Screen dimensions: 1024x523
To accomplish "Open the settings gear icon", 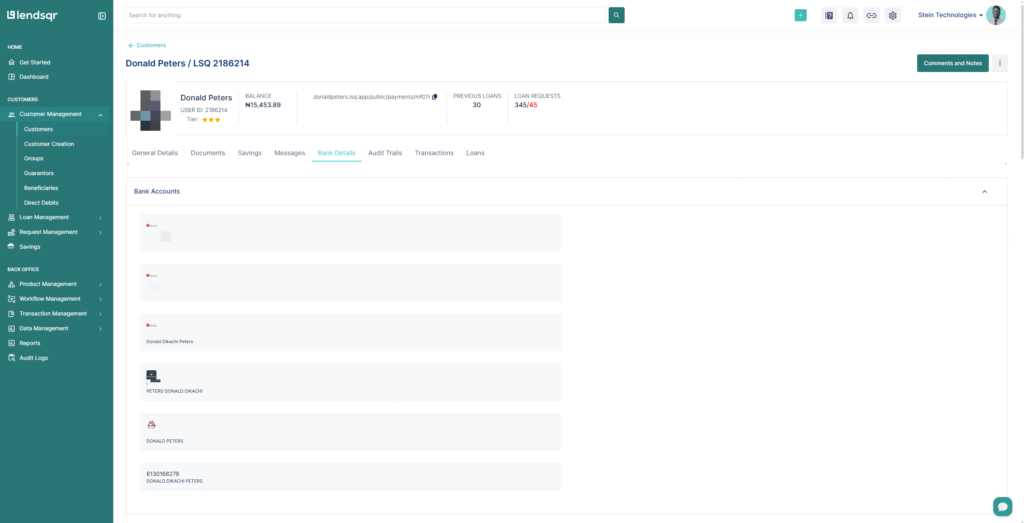I will point(893,15).
